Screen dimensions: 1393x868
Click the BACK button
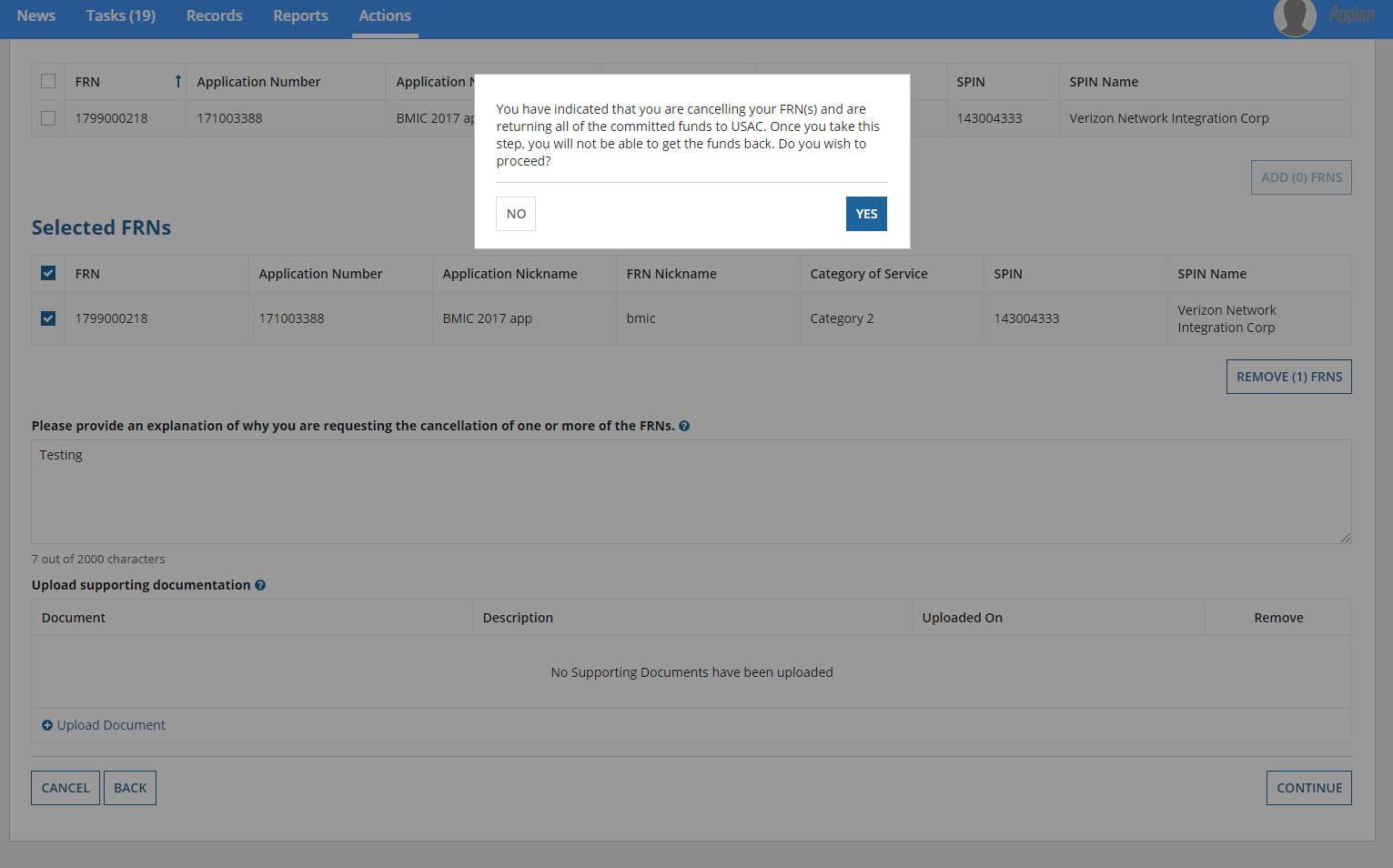click(130, 788)
